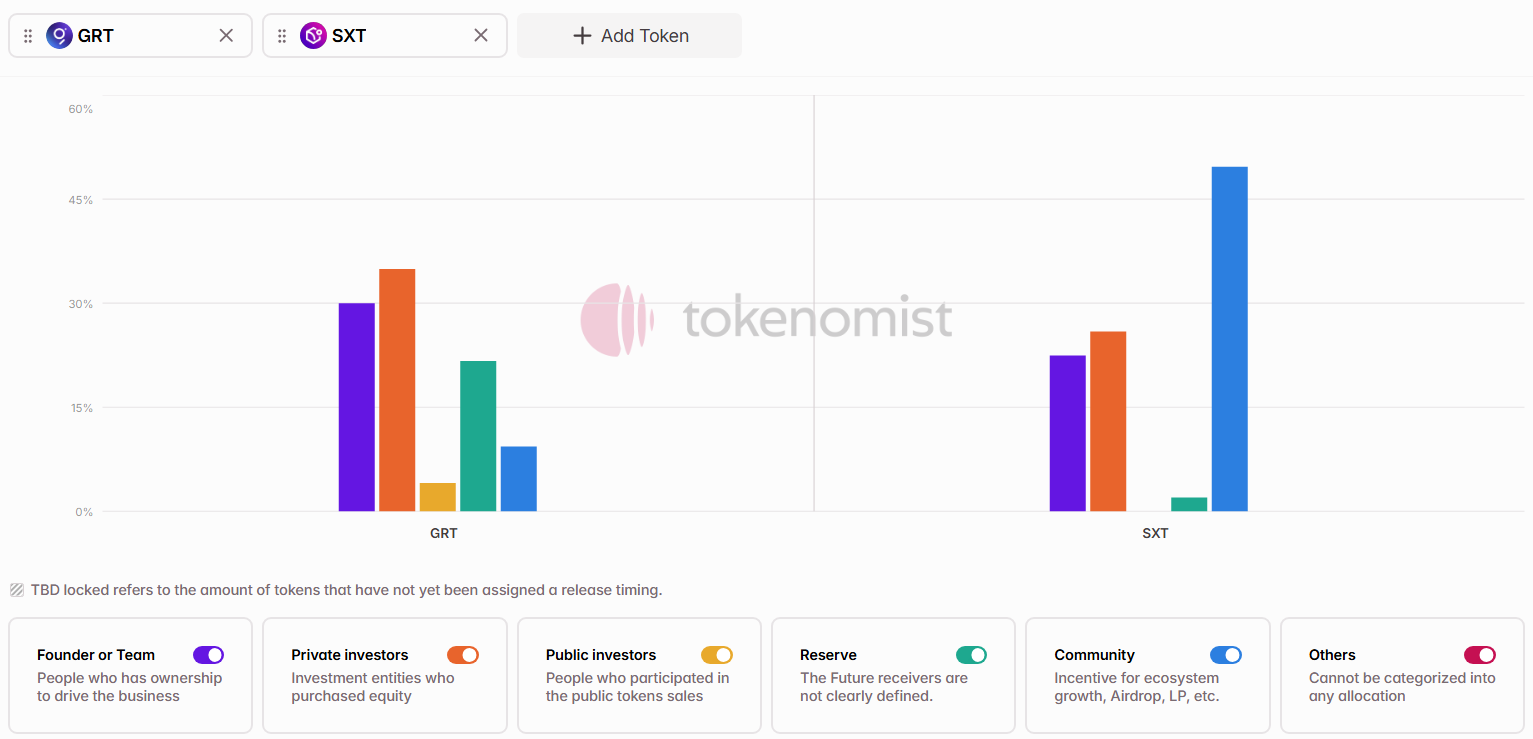Click GRT orange Private investors bar
The width and height of the screenshot is (1533, 739).
point(397,390)
